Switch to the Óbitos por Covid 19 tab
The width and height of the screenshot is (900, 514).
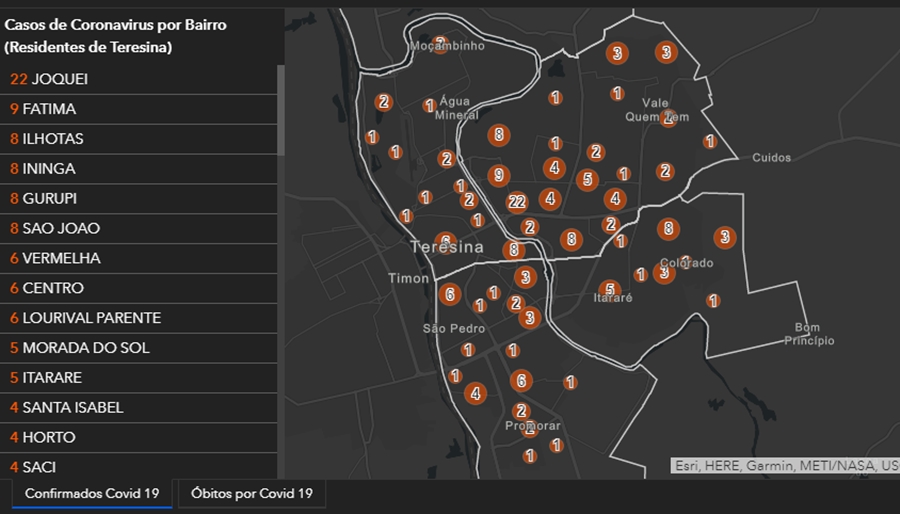coord(251,493)
